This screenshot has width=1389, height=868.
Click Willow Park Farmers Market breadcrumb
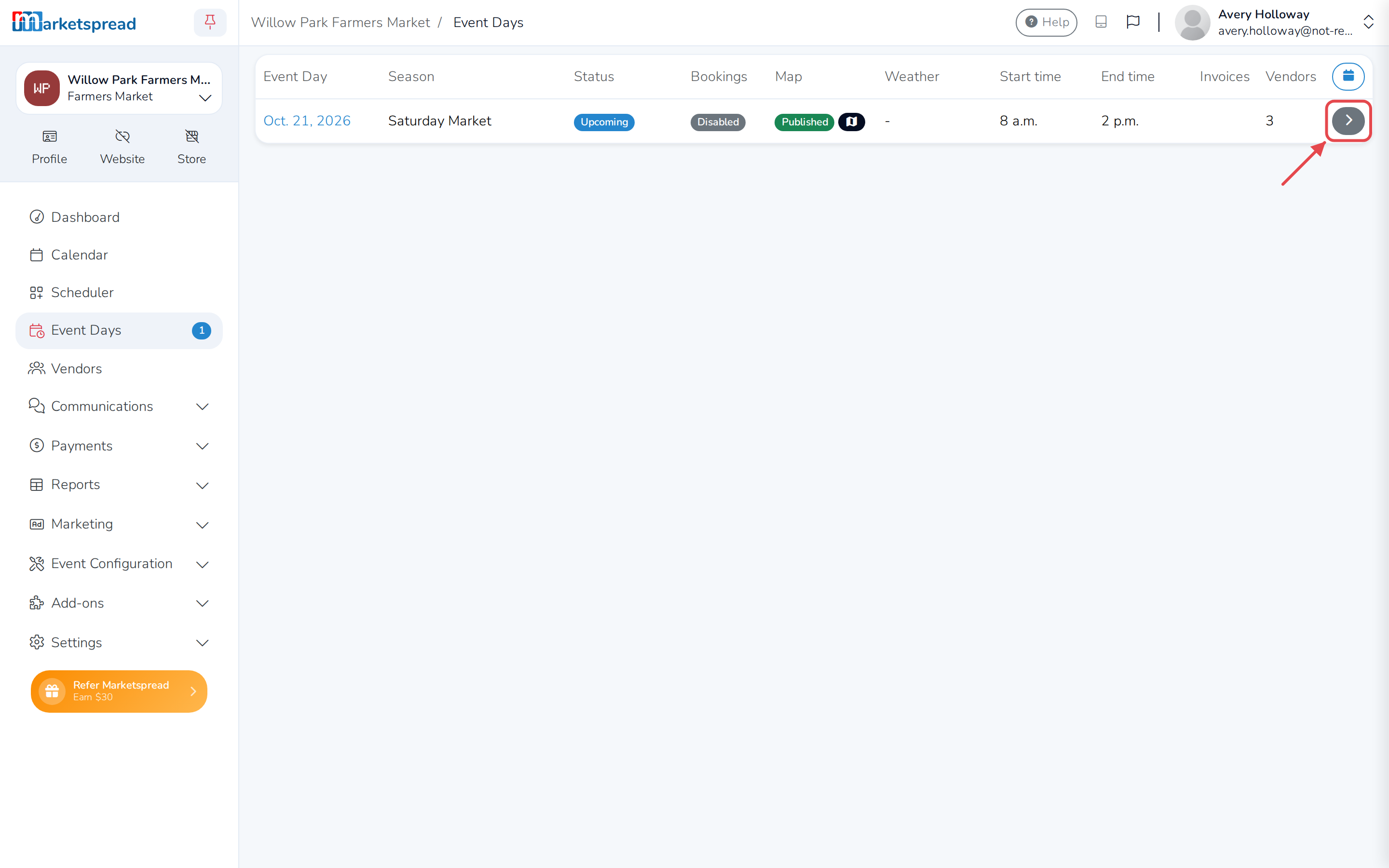(340, 22)
